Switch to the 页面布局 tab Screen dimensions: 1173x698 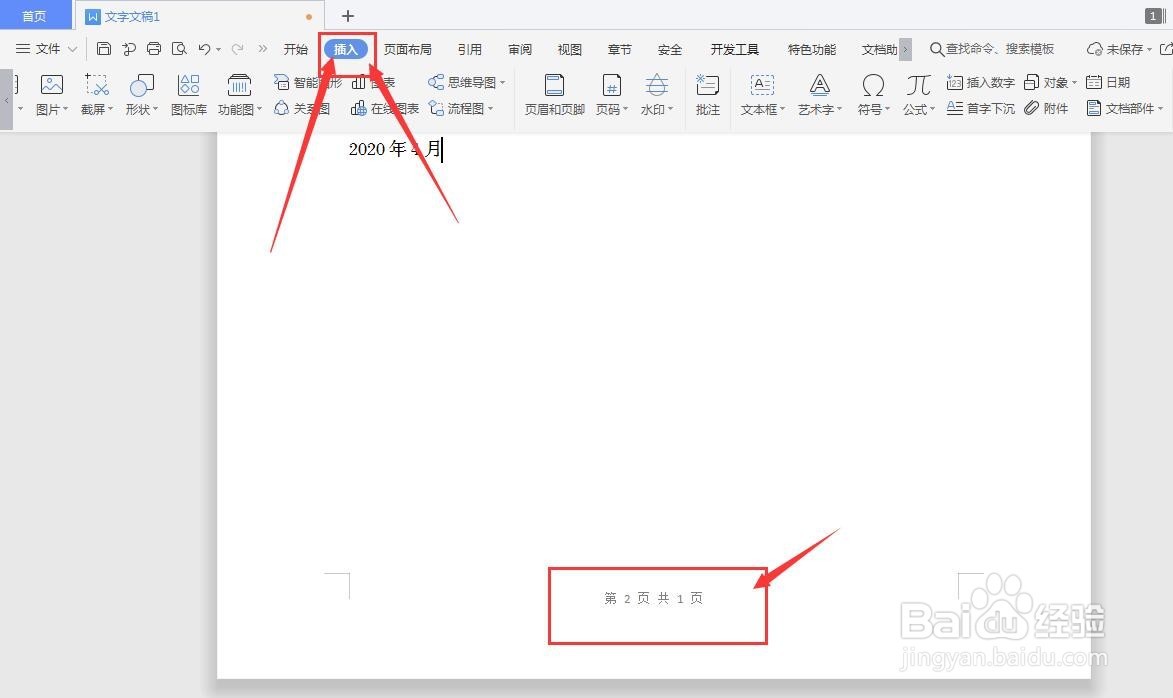(408, 49)
